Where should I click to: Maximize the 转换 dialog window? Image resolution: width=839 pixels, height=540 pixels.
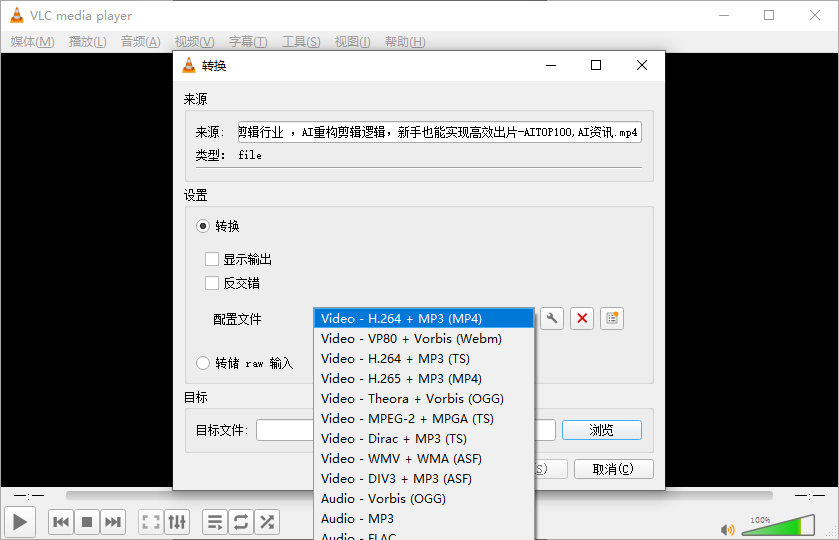[x=596, y=65]
